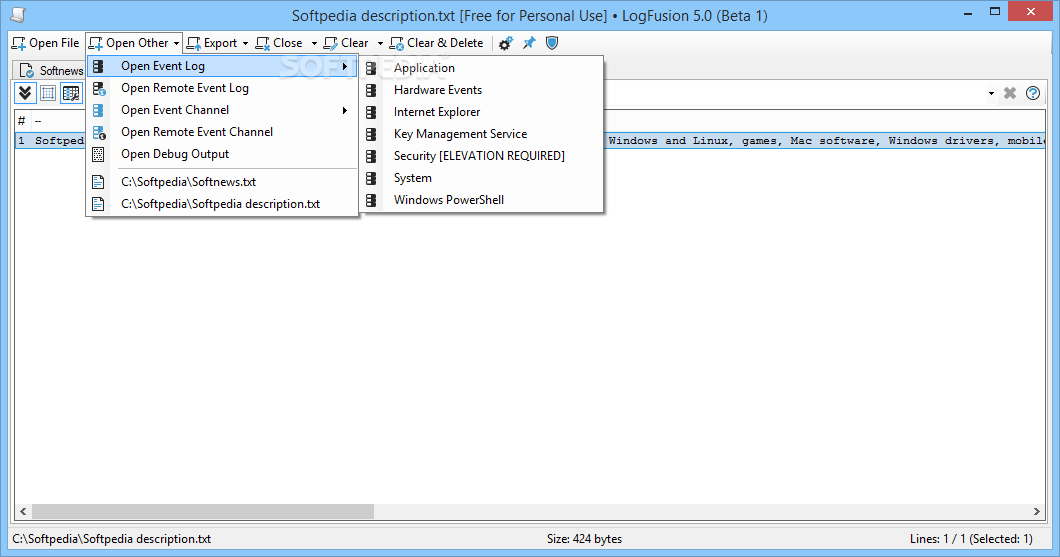Select the Key Management Service log

coord(481,134)
